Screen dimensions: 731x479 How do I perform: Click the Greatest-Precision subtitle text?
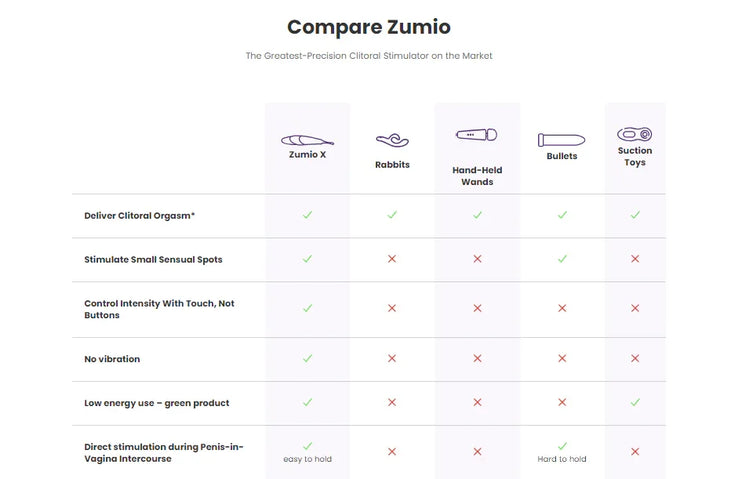click(x=369, y=56)
